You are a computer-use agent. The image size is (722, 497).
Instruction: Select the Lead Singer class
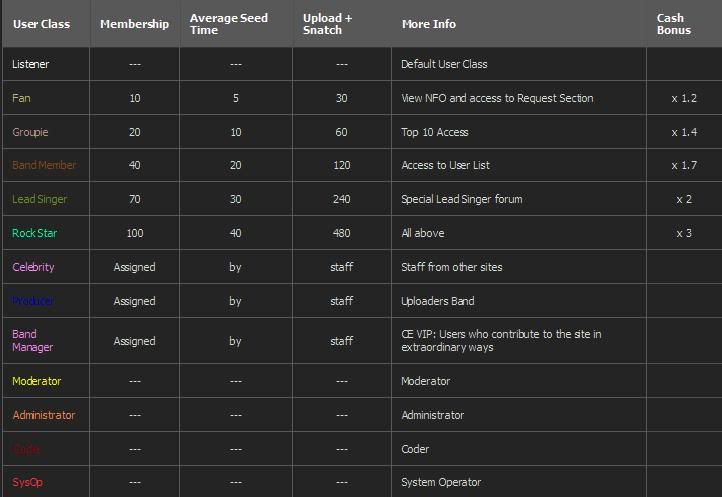[x=40, y=199]
